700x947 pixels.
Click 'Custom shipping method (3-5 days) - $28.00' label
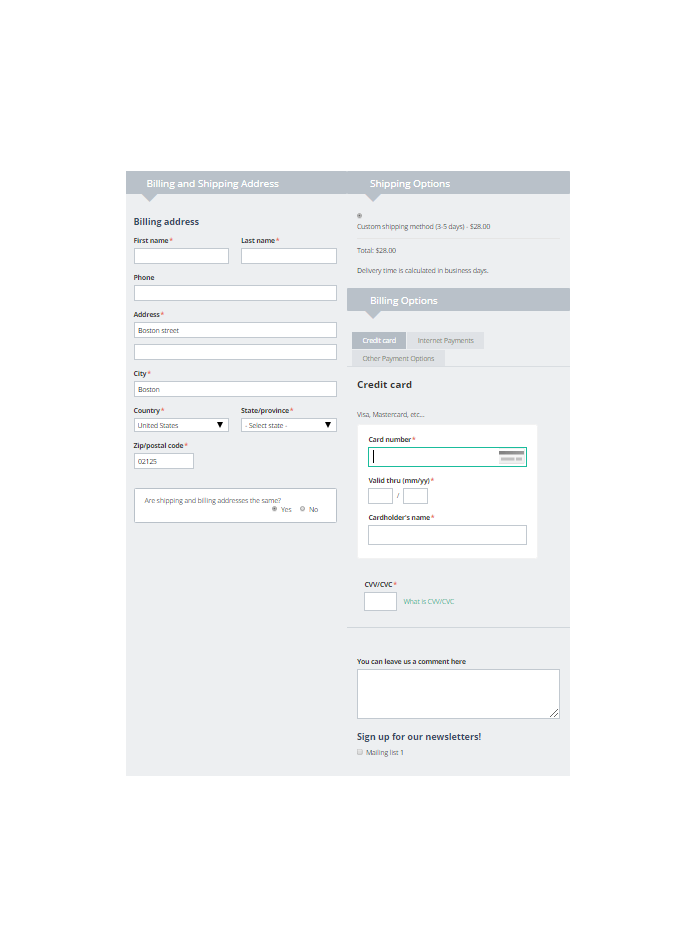(x=423, y=226)
